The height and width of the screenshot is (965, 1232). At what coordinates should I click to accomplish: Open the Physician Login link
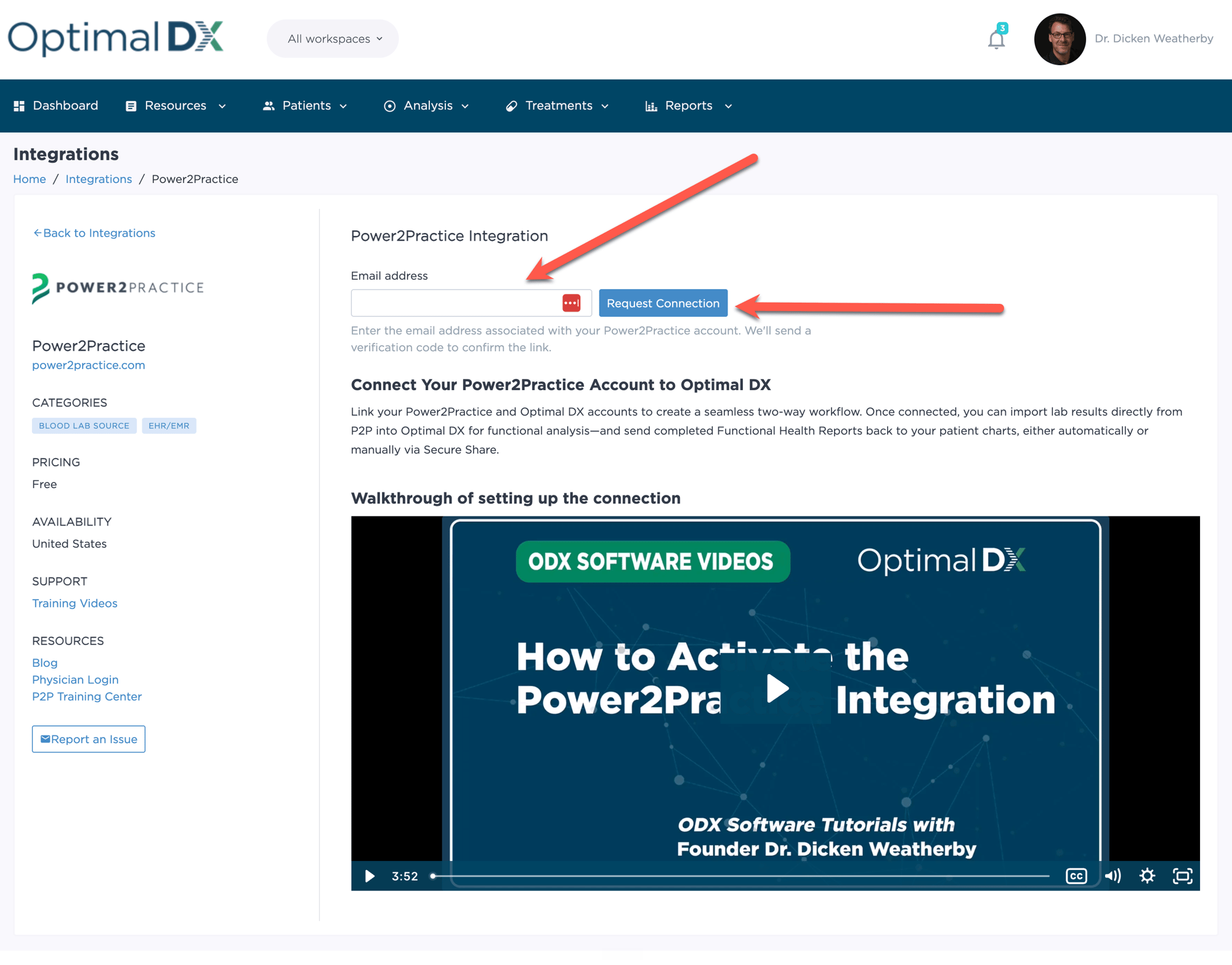pos(75,680)
